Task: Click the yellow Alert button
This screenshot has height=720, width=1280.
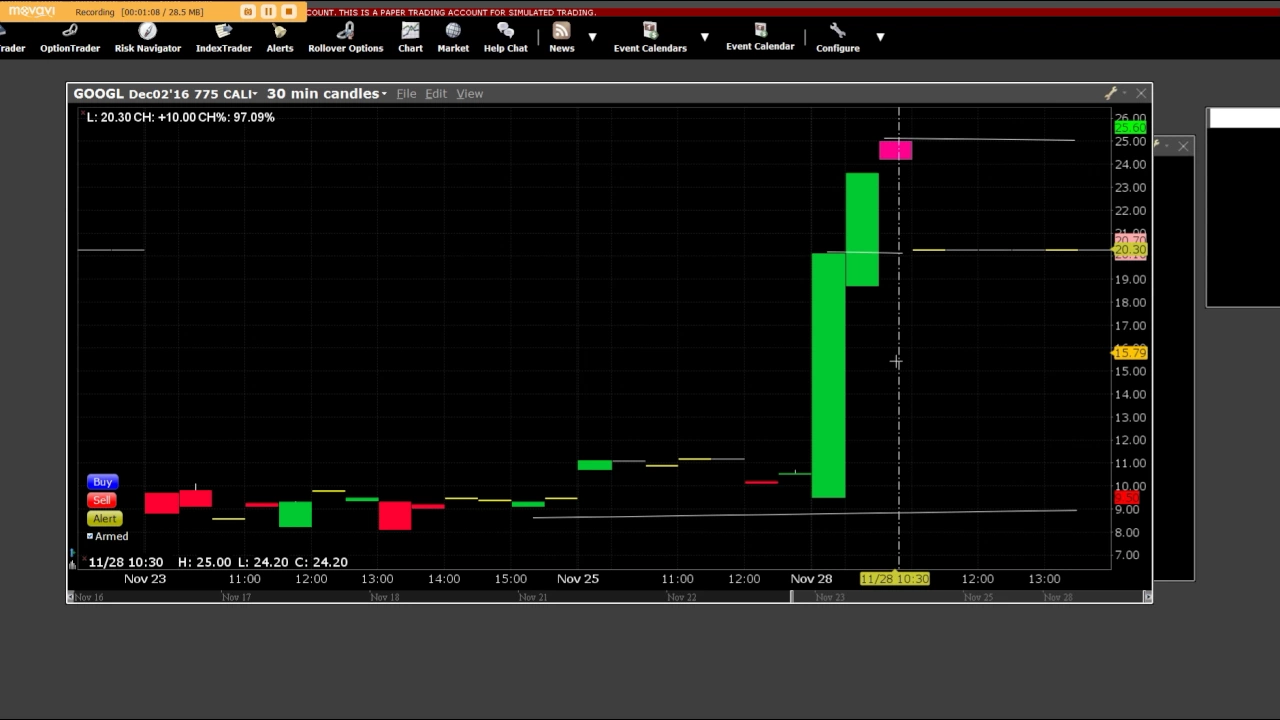Action: 104,518
